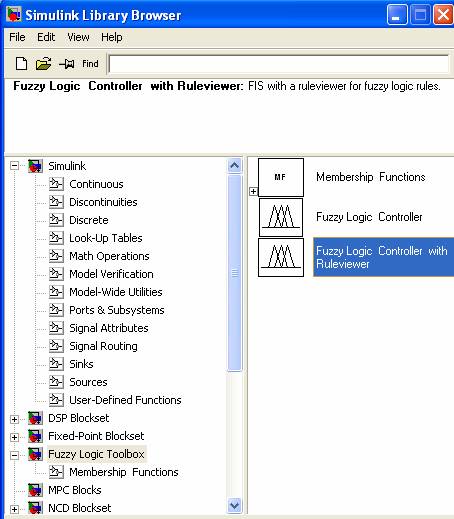This screenshot has width=454, height=519.
Task: Click the New model toolbar icon
Action: (x=21, y=63)
